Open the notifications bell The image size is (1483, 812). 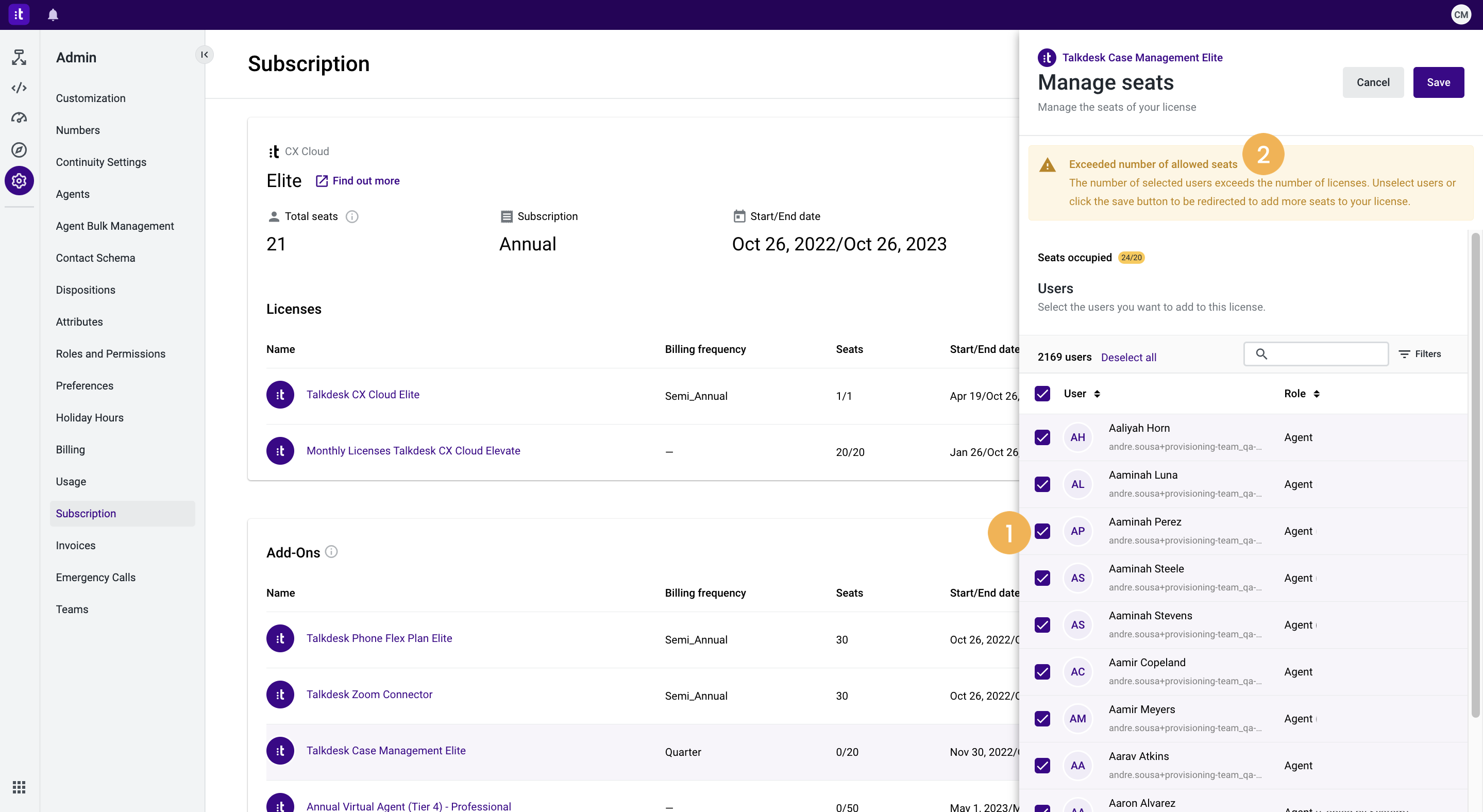(x=53, y=15)
